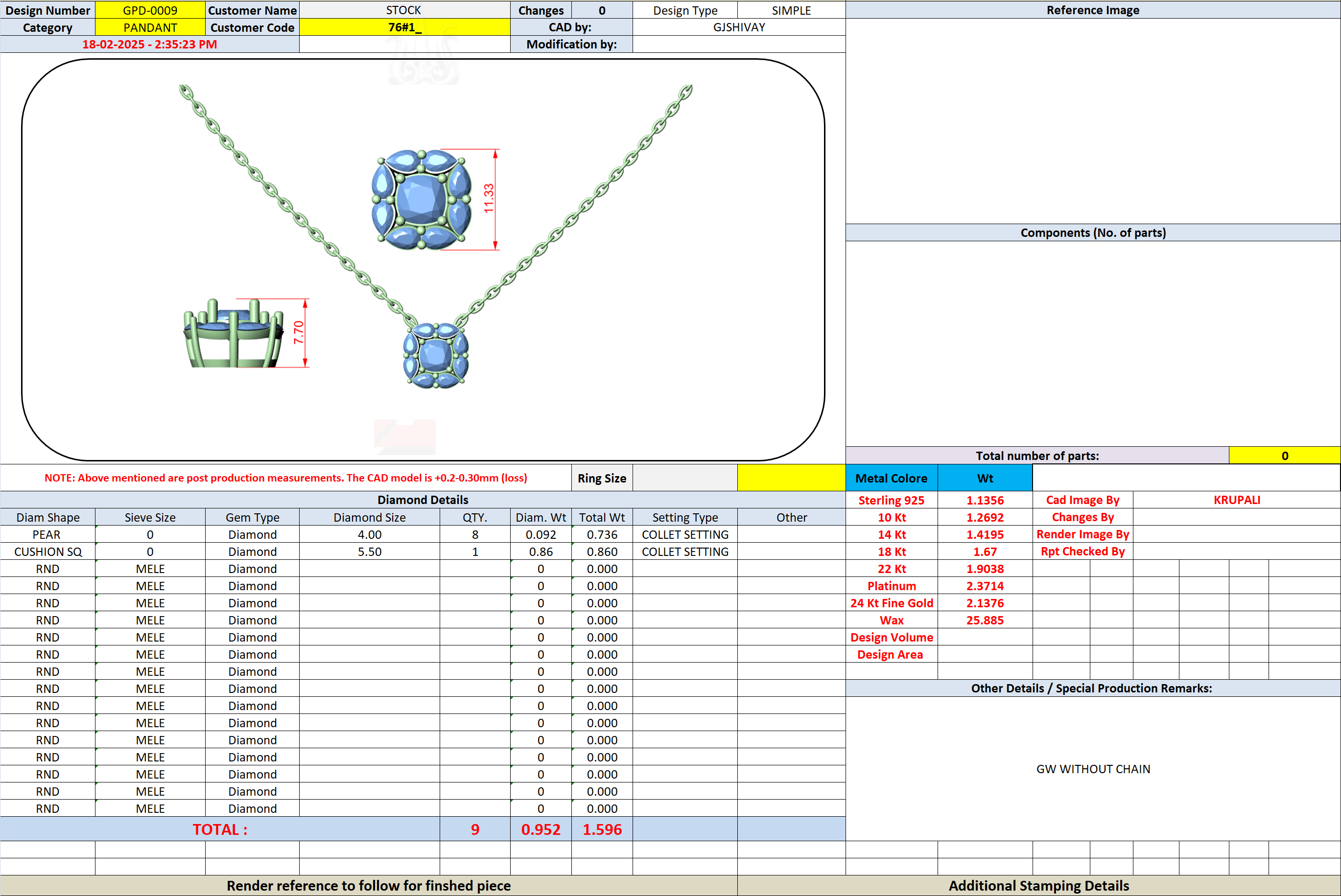Click the 10 Kt weight 1.2692
This screenshot has width=1341, height=896.
pyautogui.click(x=985, y=517)
